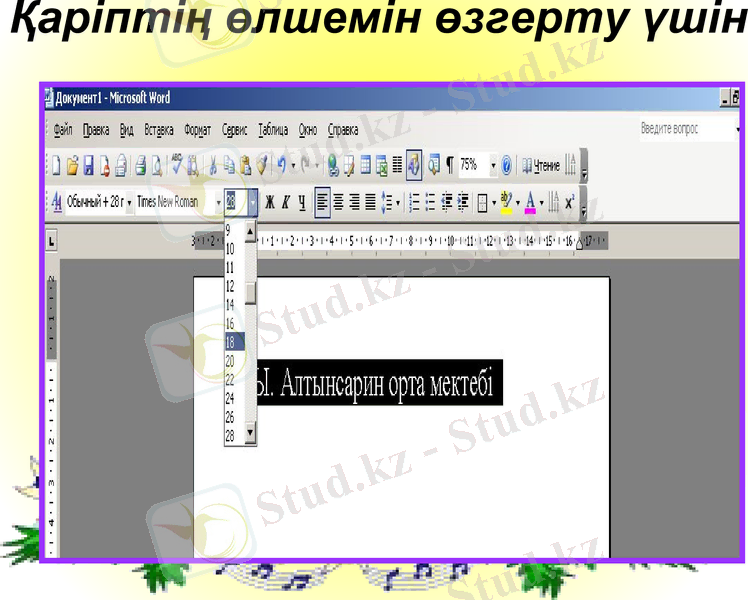This screenshot has width=748, height=600.
Task: Toggle italic К formatting
Action: pyautogui.click(x=286, y=203)
